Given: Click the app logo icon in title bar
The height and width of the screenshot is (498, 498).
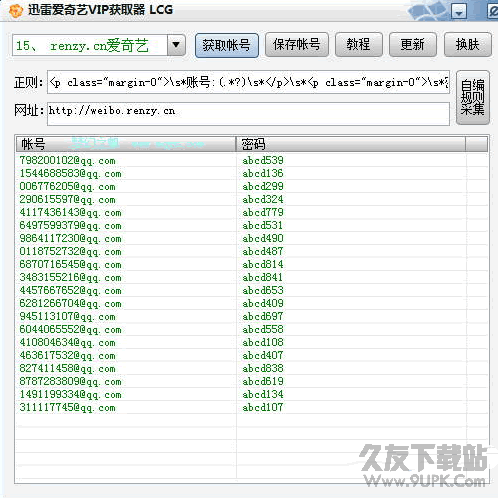Looking at the screenshot, I should click(x=15, y=10).
